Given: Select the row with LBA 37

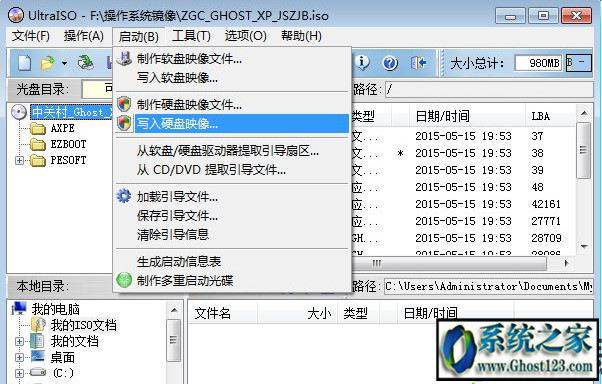Looking at the screenshot, I should pyautogui.click(x=463, y=136).
